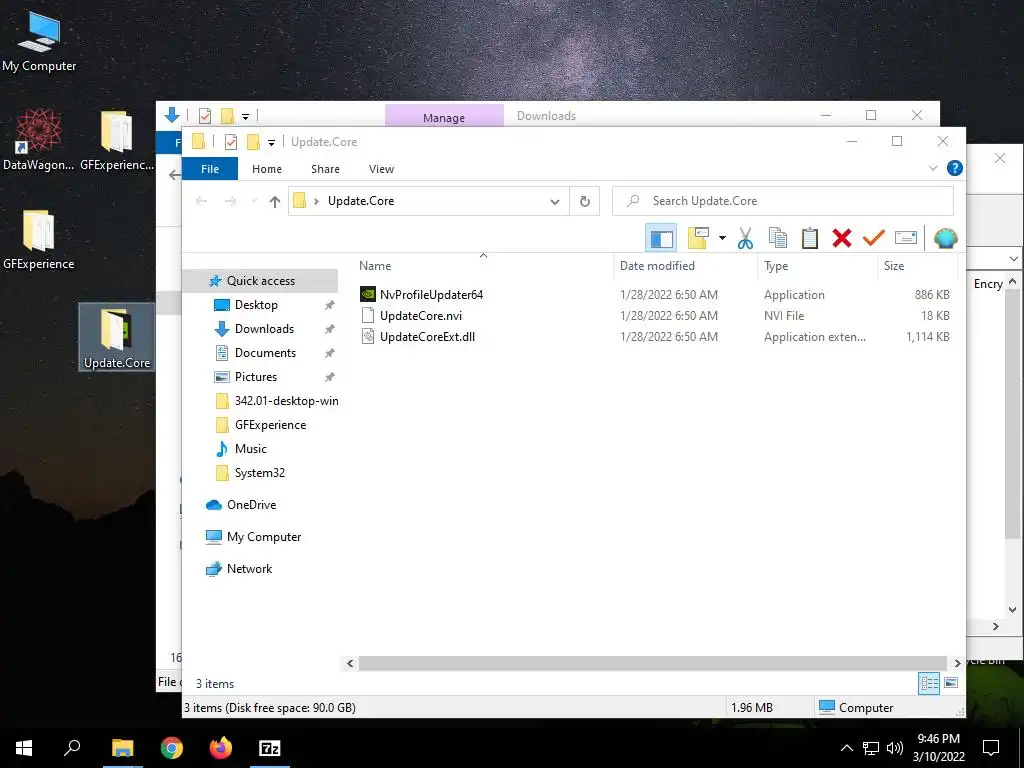This screenshot has width=1024, height=768.
Task: Open Music in navigation pane
Action: point(250,449)
